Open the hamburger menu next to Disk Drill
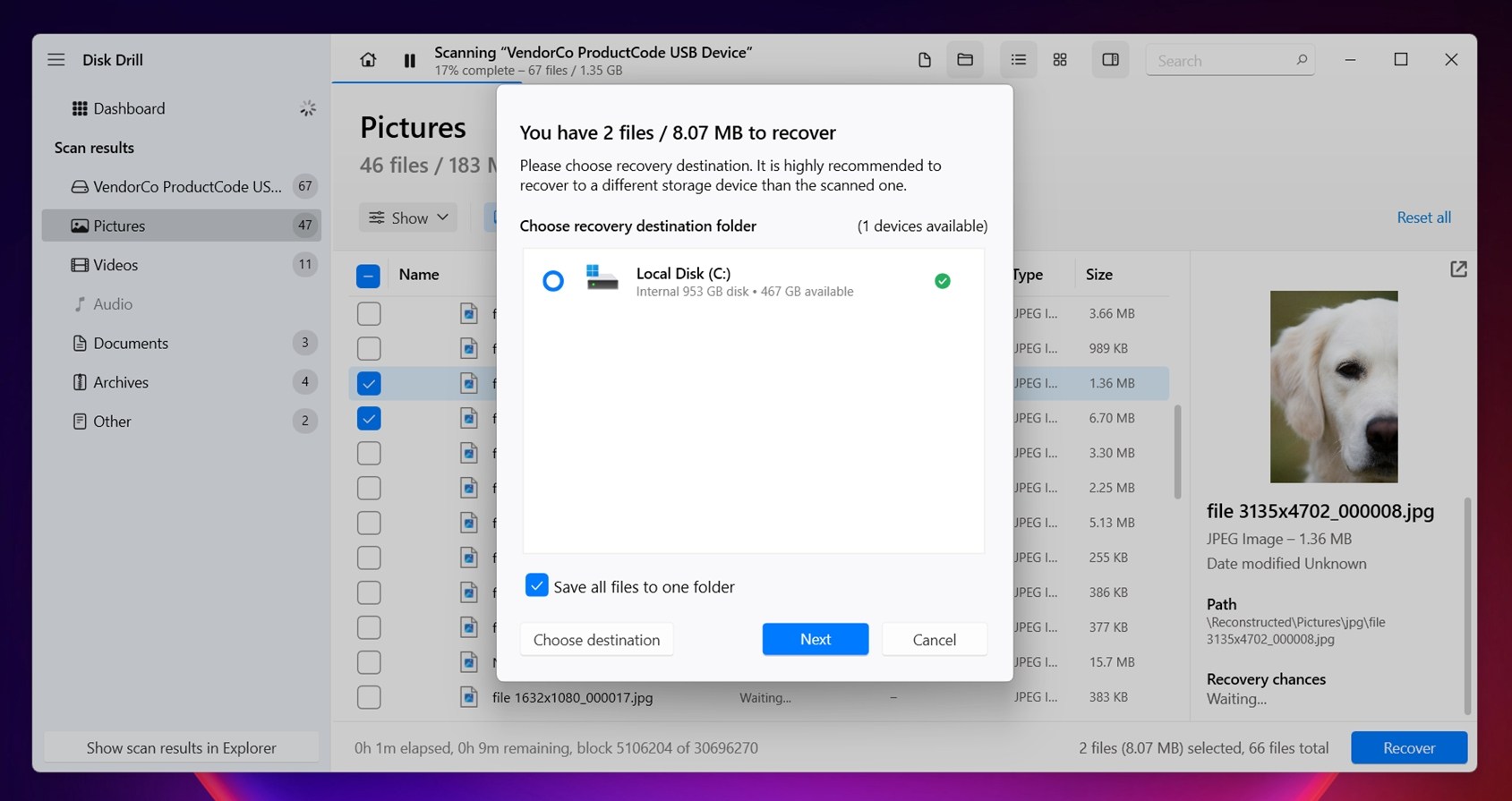The width and height of the screenshot is (1512, 801). point(56,60)
